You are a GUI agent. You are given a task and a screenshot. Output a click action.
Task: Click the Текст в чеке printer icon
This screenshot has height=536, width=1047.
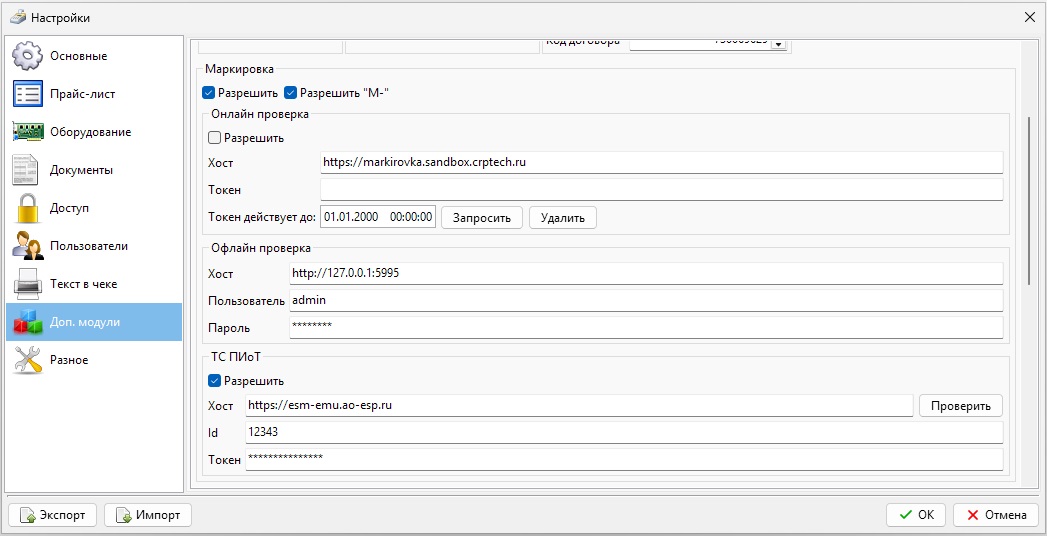(x=28, y=284)
